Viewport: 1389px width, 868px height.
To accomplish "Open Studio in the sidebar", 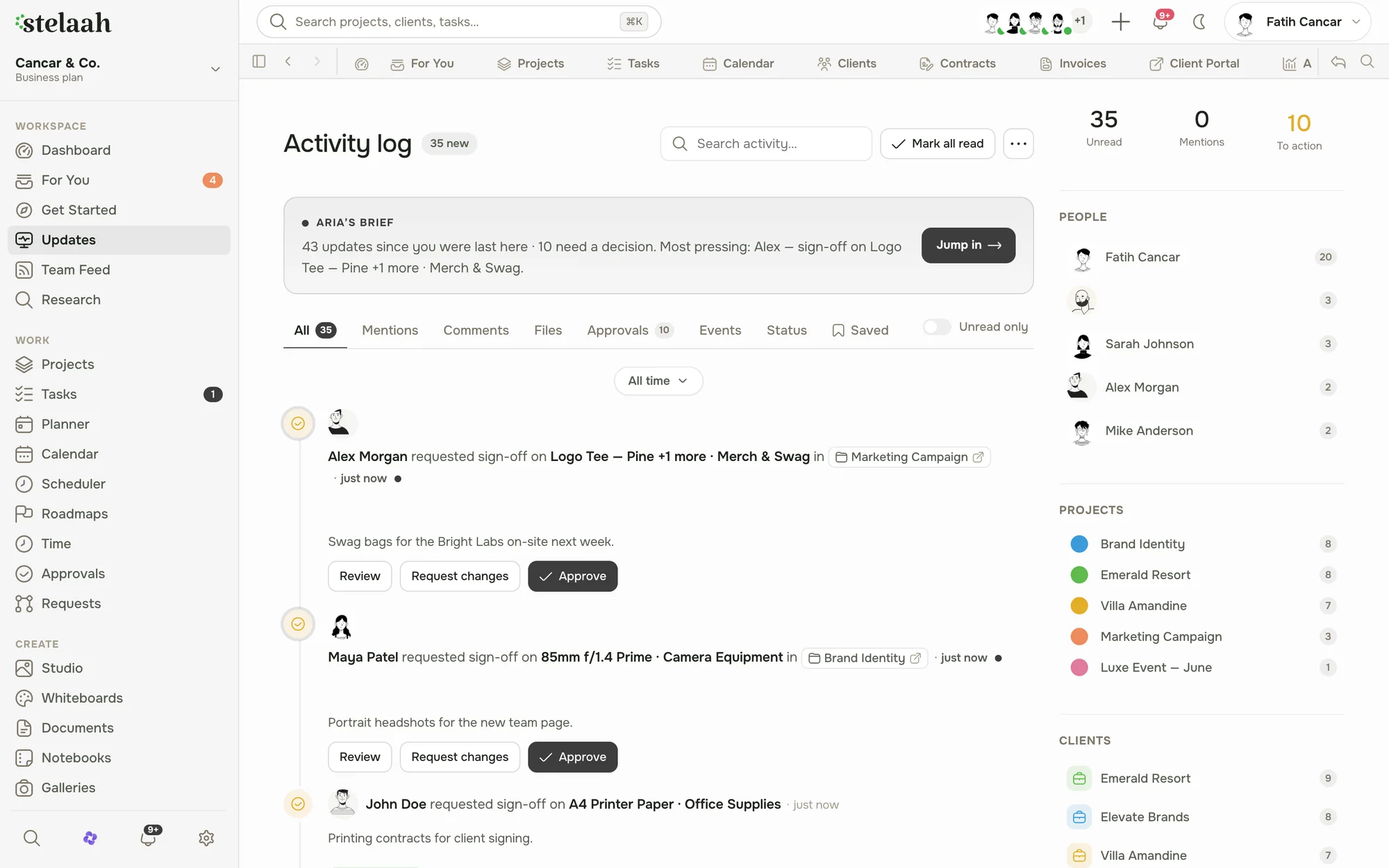I will click(119, 667).
